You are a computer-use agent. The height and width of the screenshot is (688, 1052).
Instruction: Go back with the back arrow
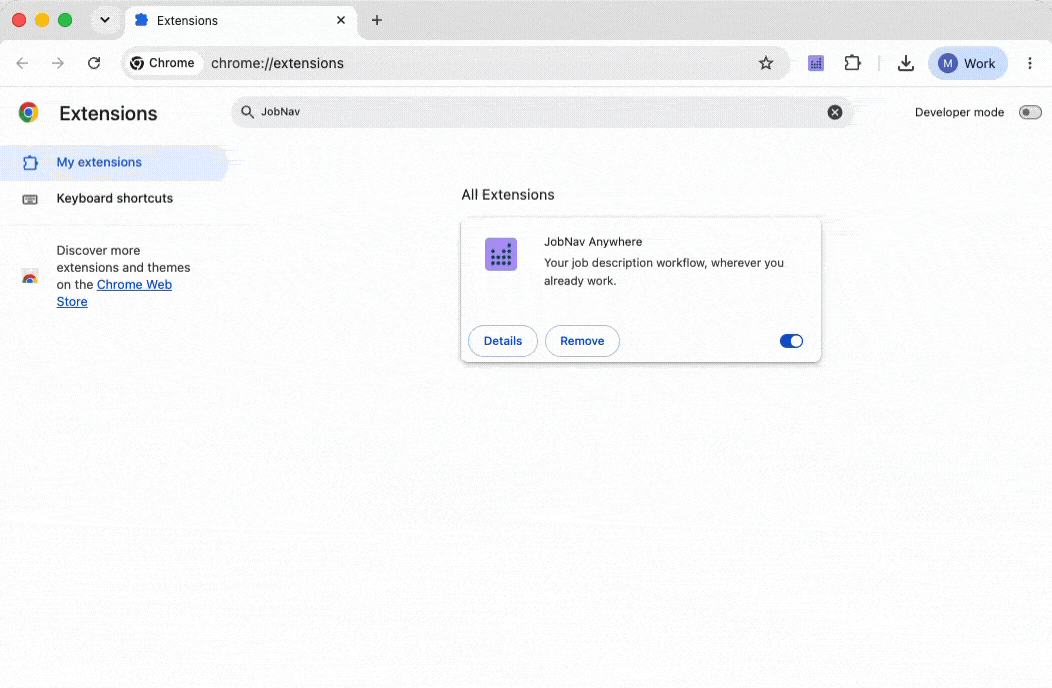click(22, 63)
